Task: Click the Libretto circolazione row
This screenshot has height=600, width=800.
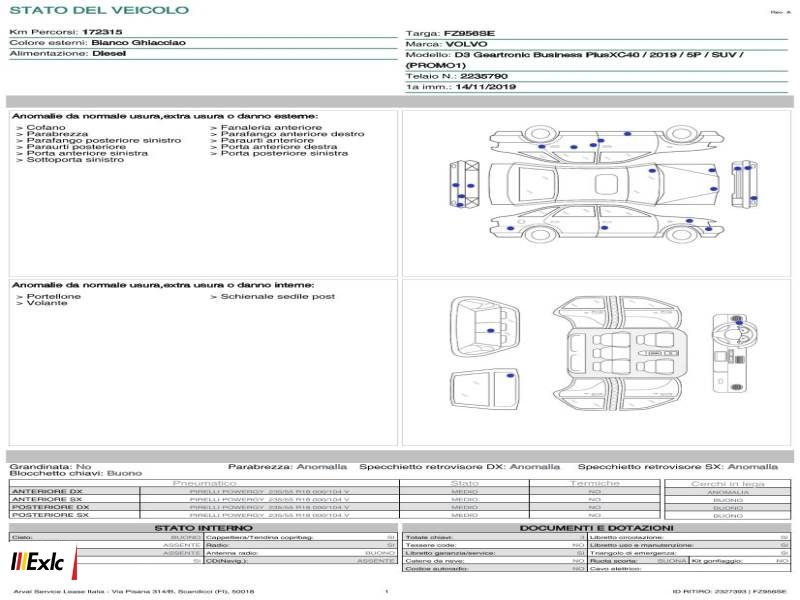Action: 689,537
